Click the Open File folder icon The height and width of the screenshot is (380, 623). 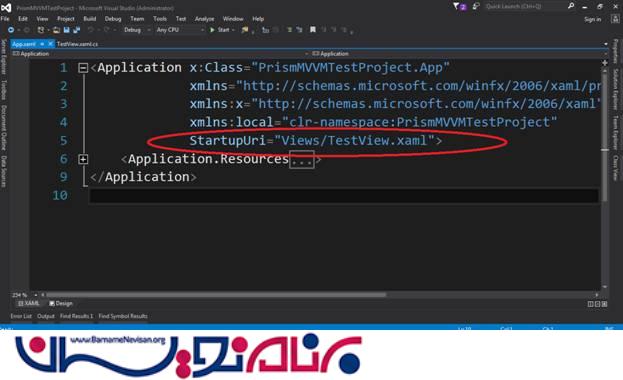pos(56,30)
